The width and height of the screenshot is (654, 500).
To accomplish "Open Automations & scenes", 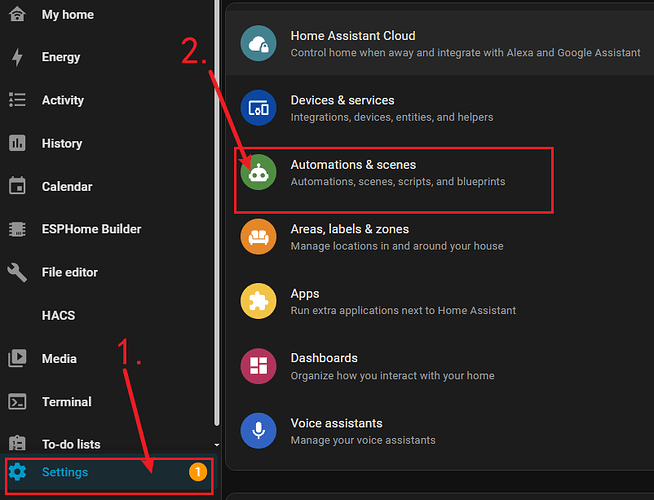I will point(440,173).
